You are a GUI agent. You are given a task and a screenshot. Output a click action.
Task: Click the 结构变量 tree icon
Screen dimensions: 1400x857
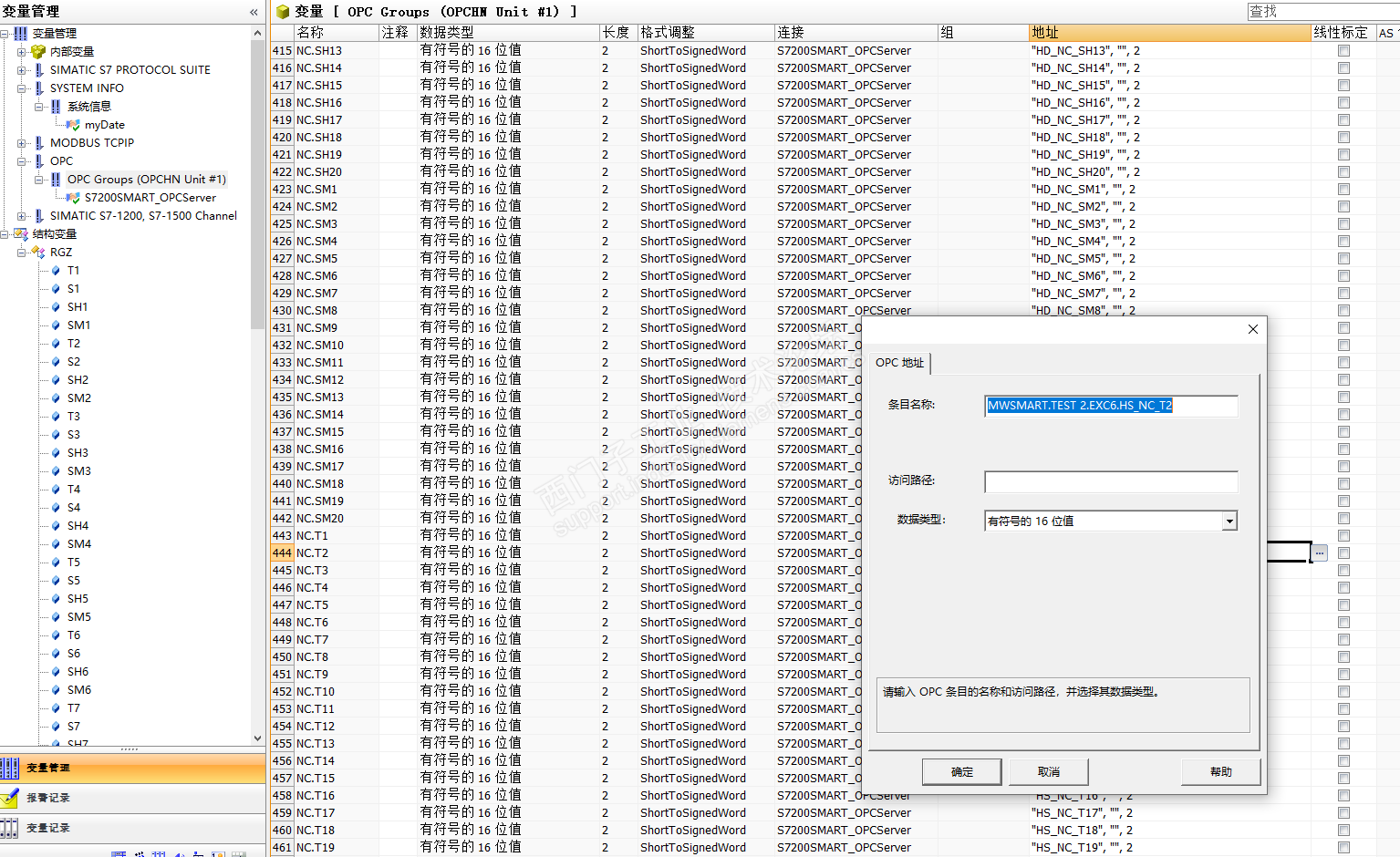click(x=21, y=233)
